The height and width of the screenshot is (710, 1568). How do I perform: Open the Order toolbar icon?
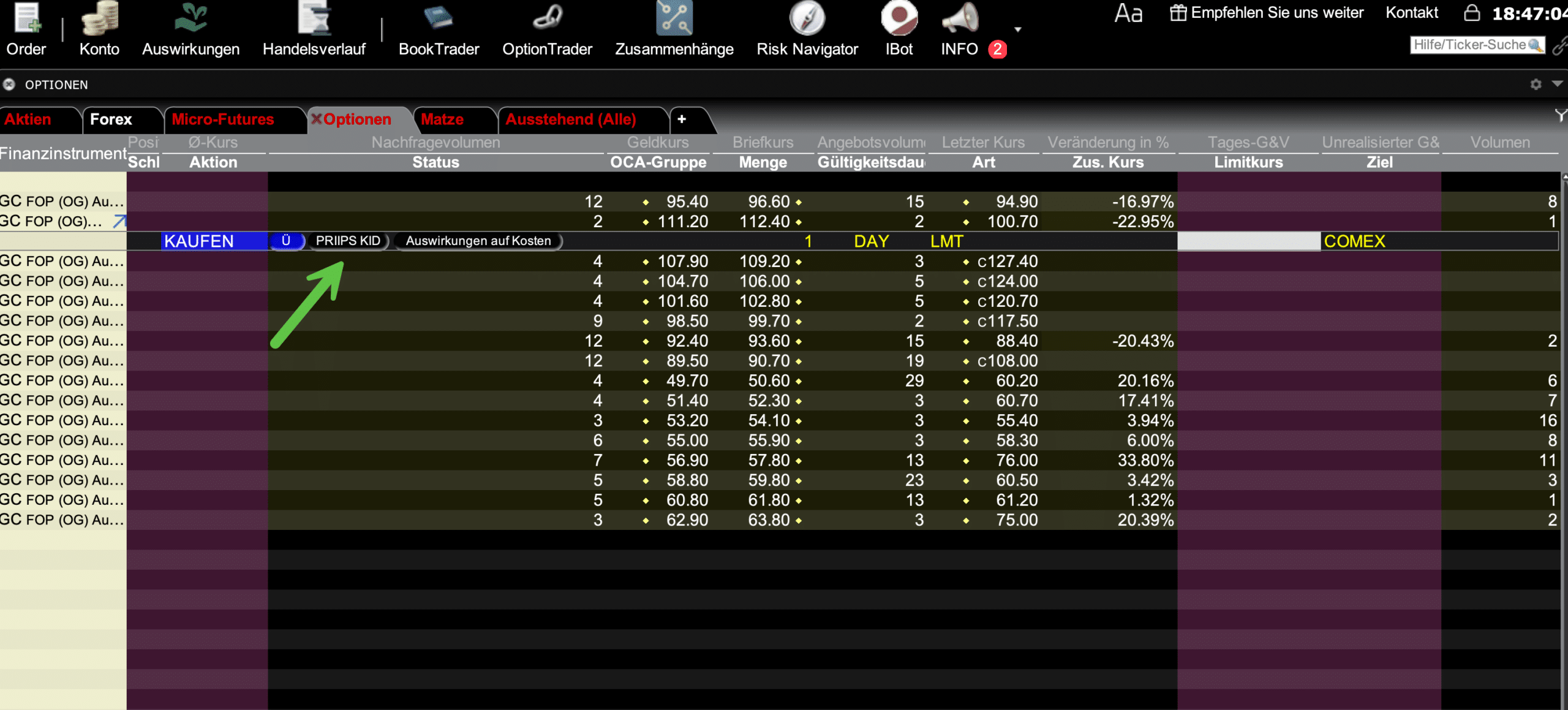tap(26, 29)
